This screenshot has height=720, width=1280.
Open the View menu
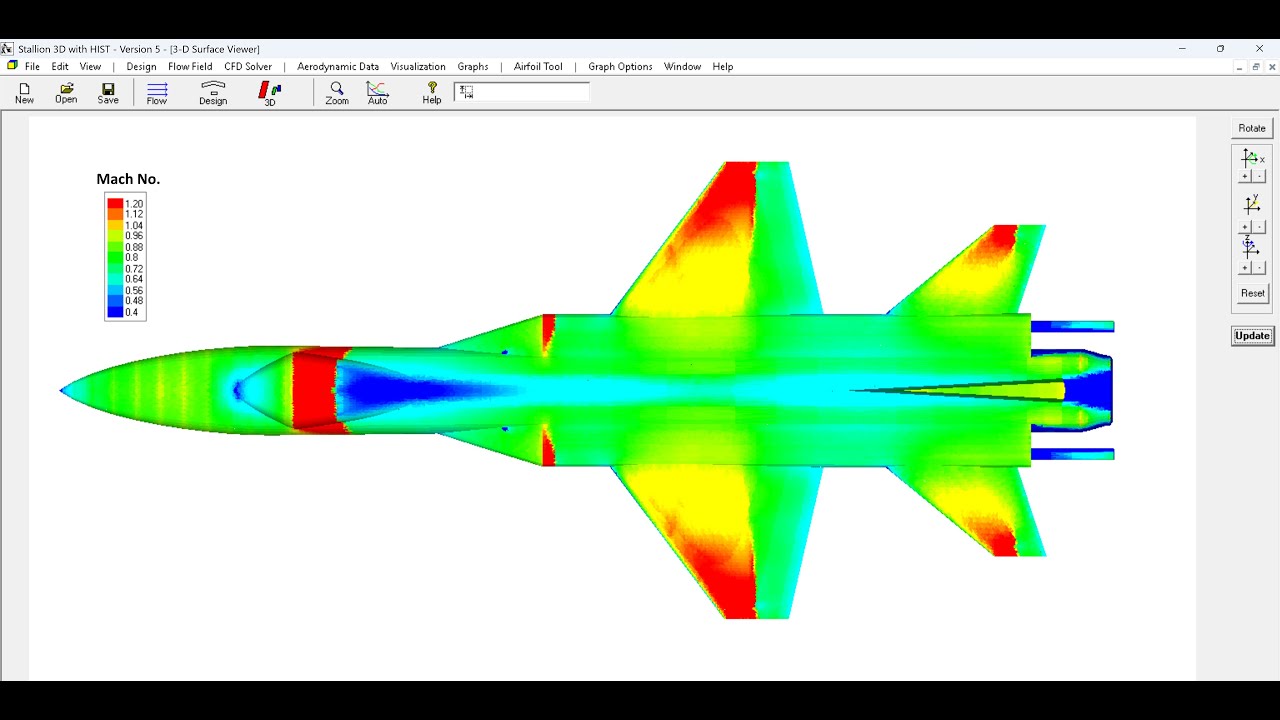(x=90, y=67)
